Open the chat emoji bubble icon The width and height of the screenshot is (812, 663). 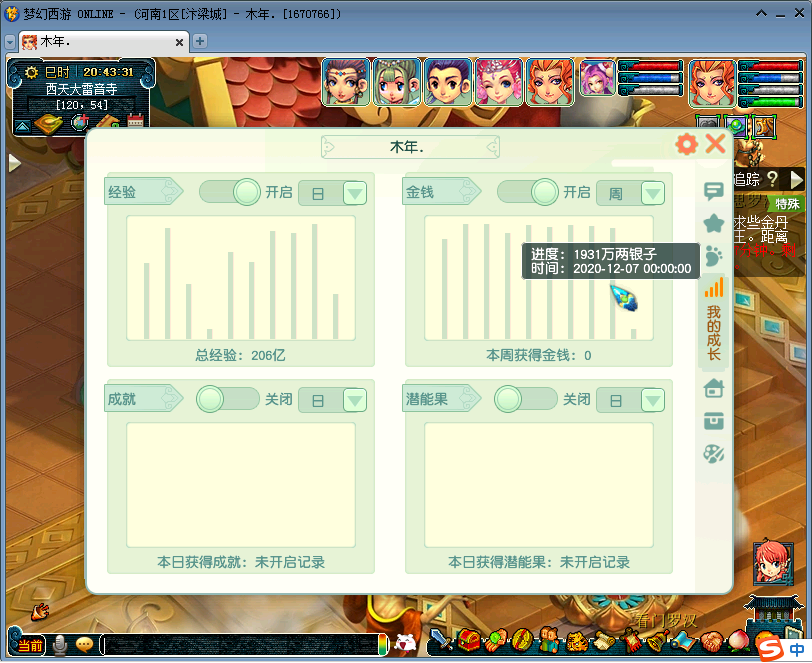[x=84, y=644]
